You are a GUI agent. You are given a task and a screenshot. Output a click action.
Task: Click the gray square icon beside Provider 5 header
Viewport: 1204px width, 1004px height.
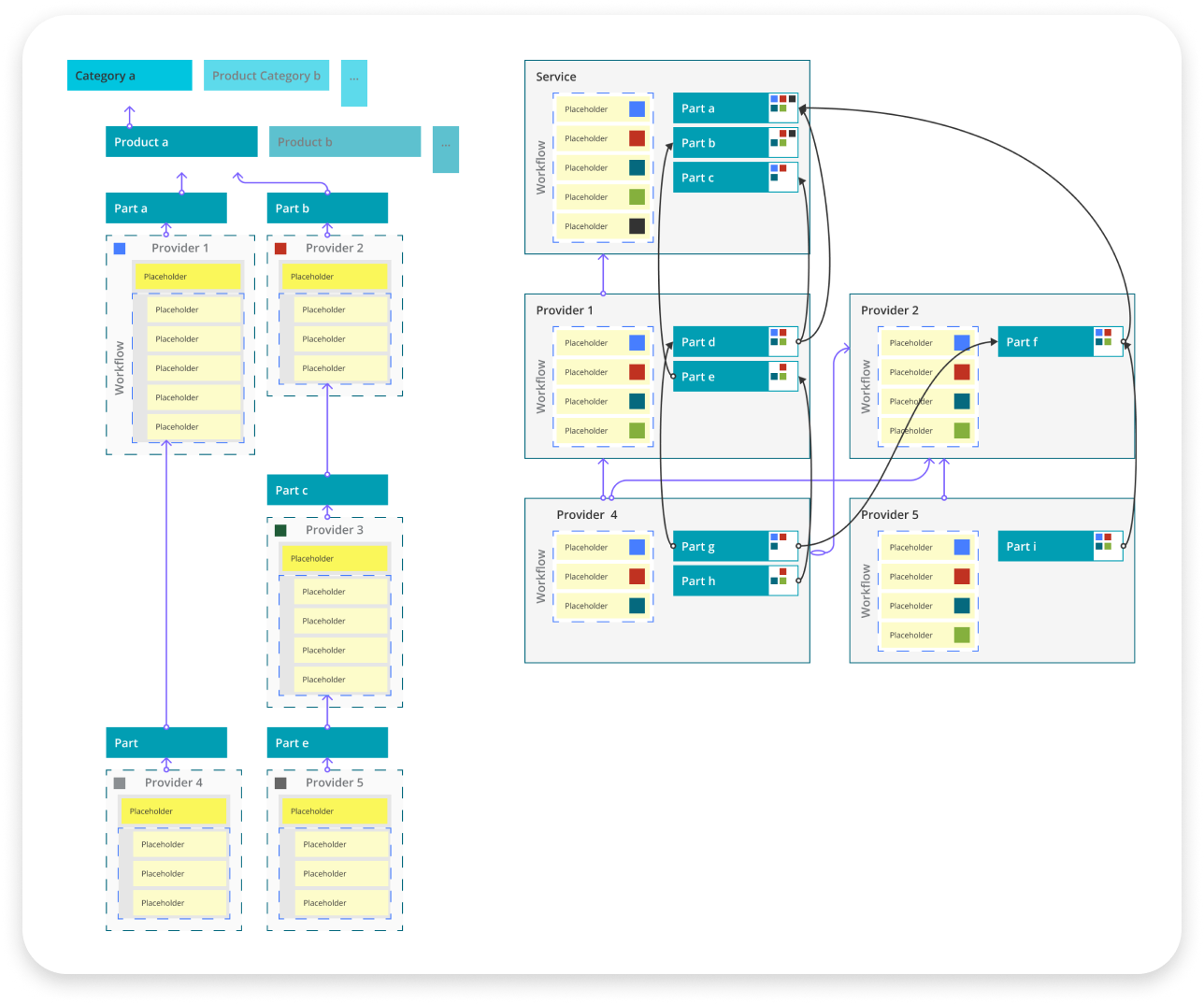[280, 782]
